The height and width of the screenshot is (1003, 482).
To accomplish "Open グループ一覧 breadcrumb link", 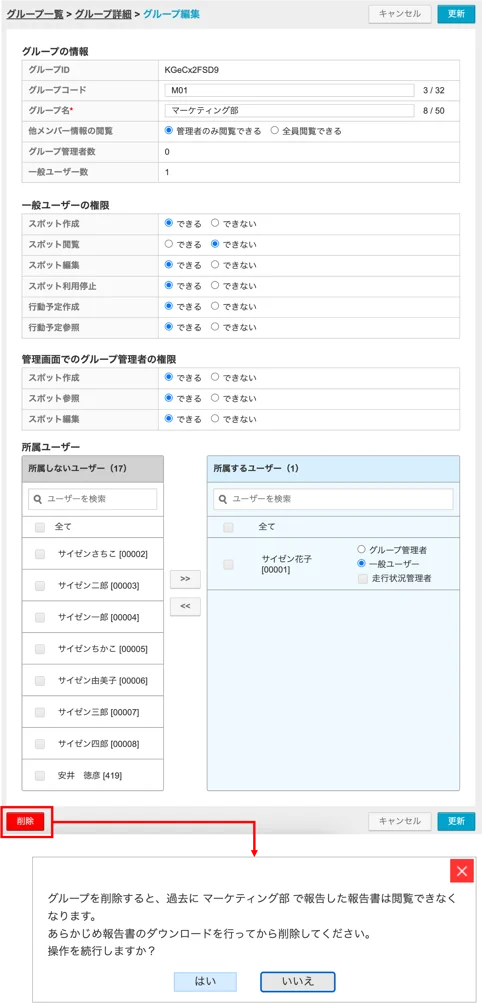I will (35, 13).
